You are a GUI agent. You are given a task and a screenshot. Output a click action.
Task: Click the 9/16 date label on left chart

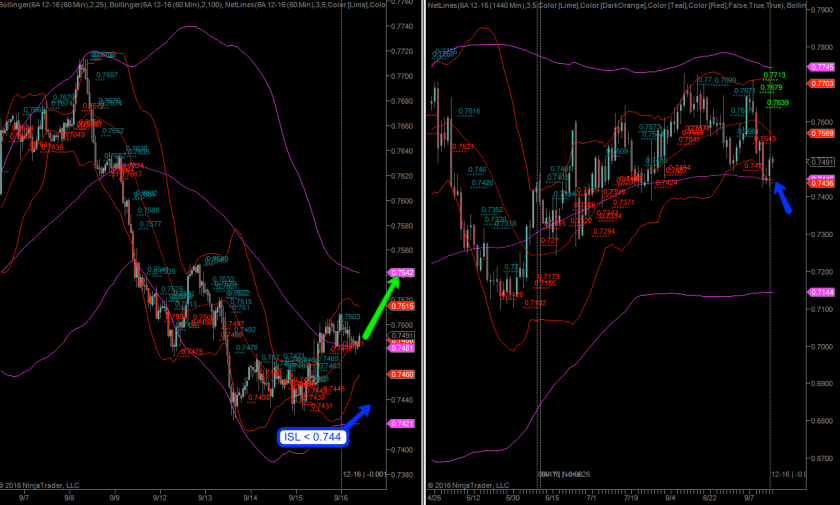point(341,498)
